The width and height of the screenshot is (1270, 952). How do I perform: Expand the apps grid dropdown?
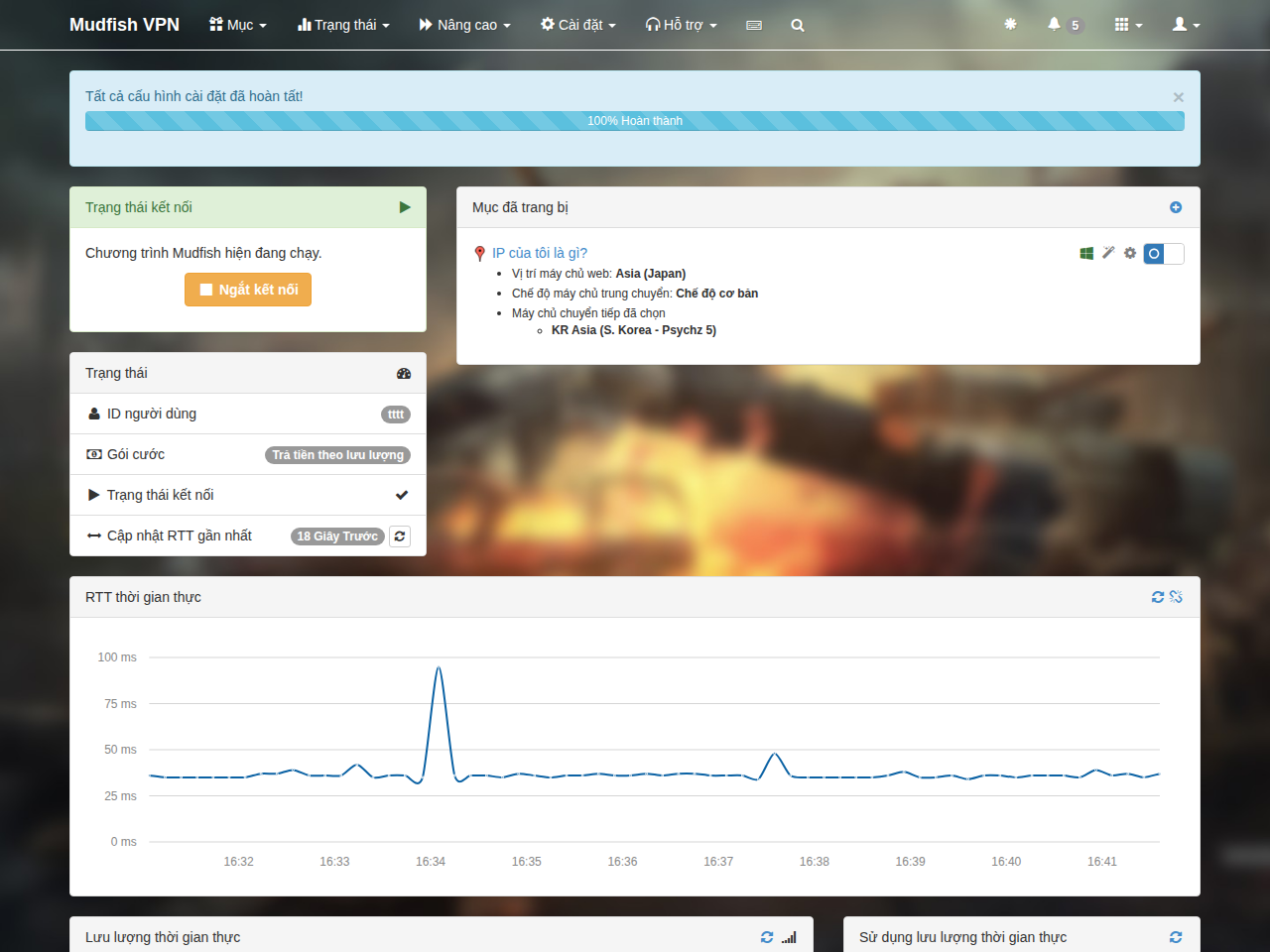1128,25
